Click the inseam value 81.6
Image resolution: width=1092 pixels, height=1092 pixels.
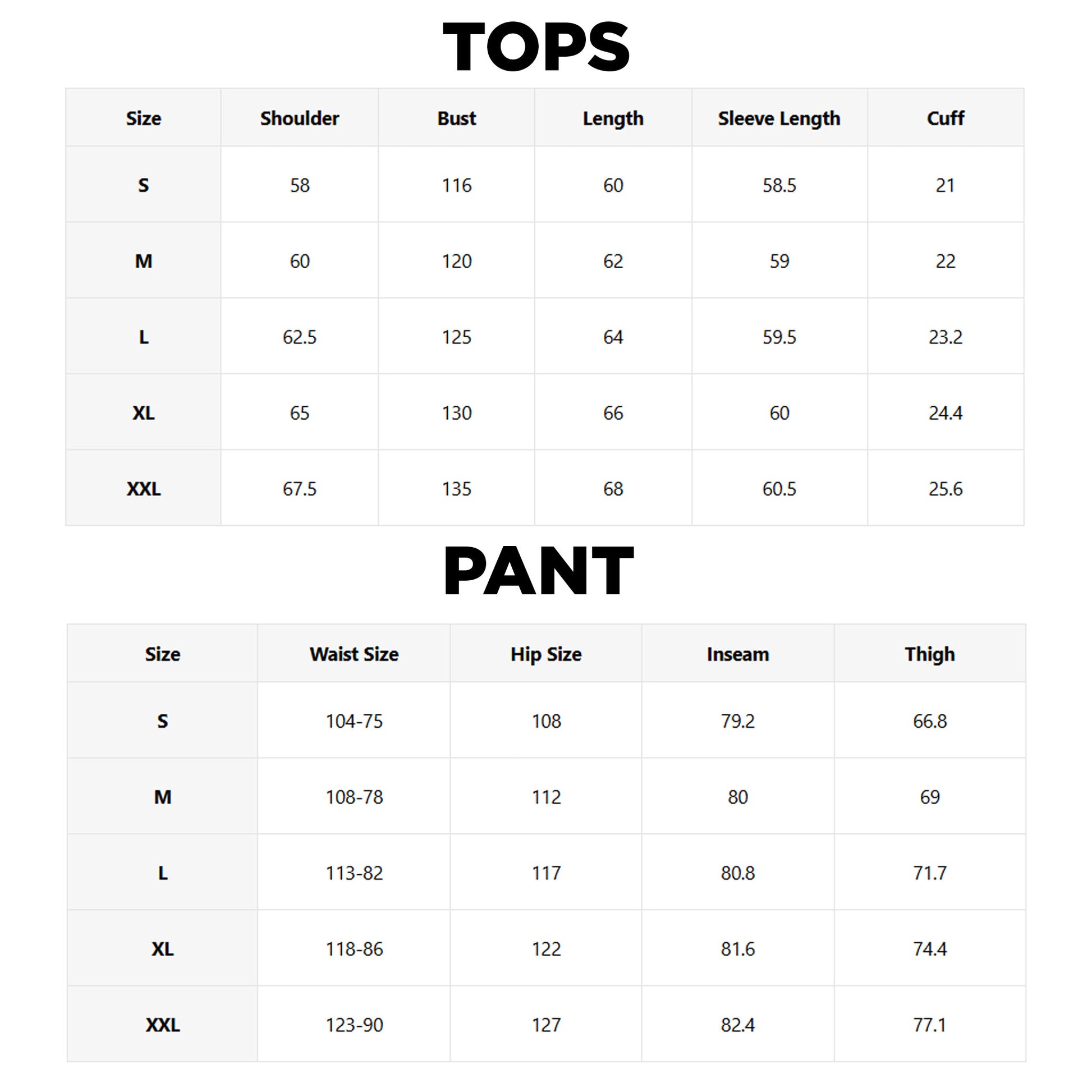[x=737, y=948]
